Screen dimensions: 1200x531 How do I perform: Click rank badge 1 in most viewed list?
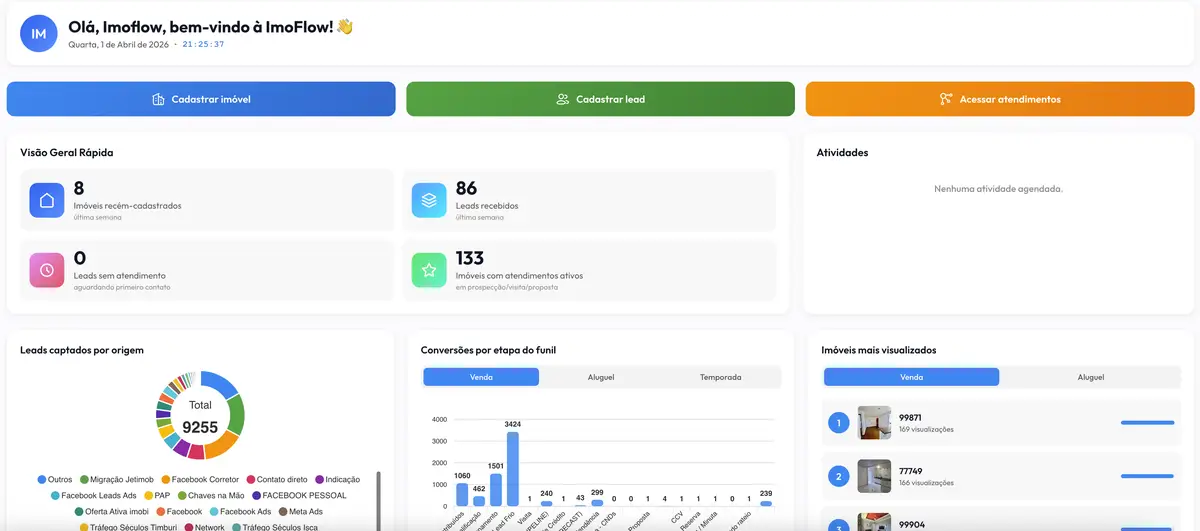tap(839, 423)
